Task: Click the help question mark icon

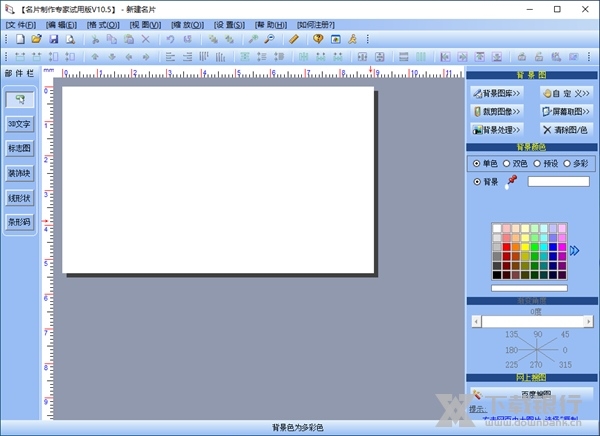Action: 318,39
